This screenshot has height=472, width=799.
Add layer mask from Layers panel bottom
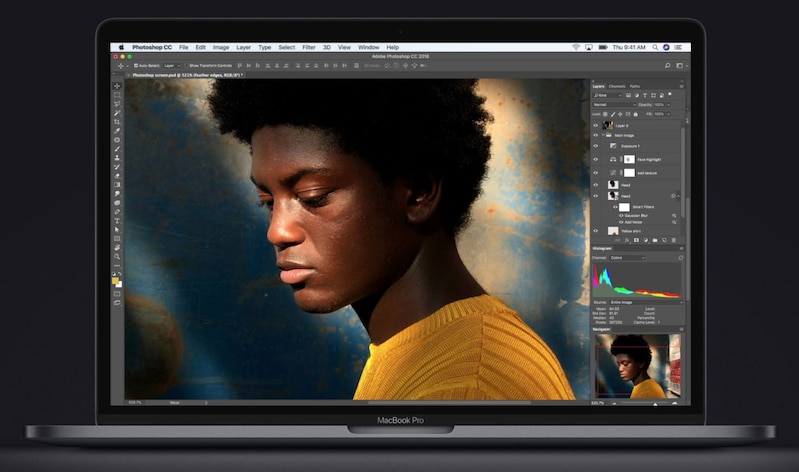(x=636, y=240)
